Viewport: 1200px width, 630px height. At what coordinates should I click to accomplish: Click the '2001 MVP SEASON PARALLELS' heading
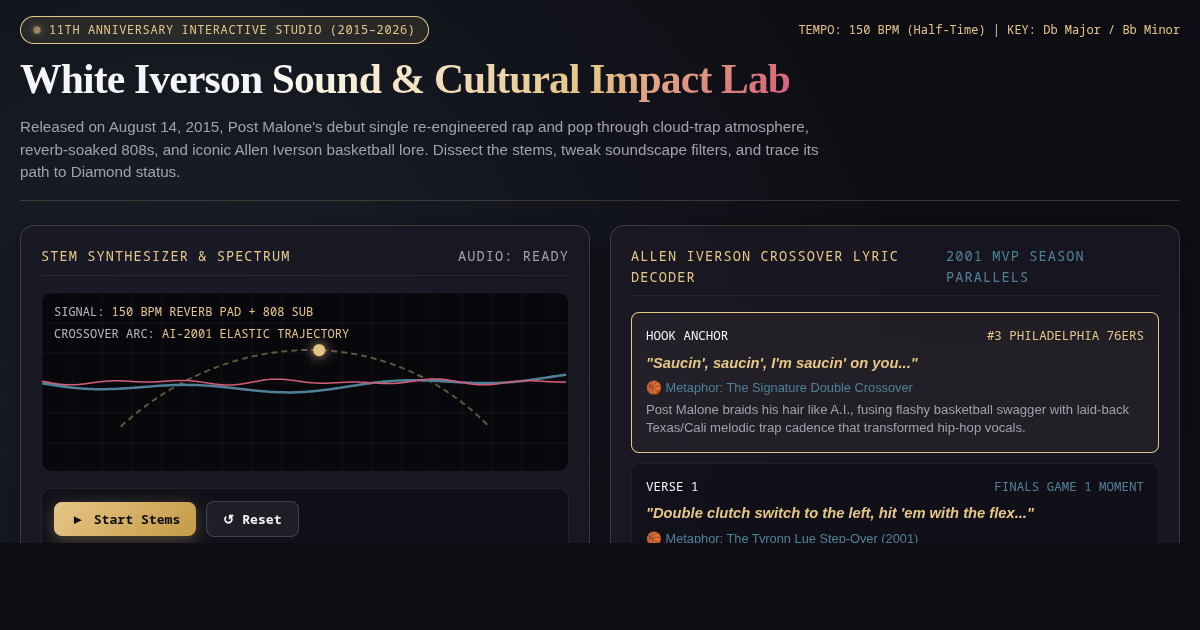coord(1015,267)
